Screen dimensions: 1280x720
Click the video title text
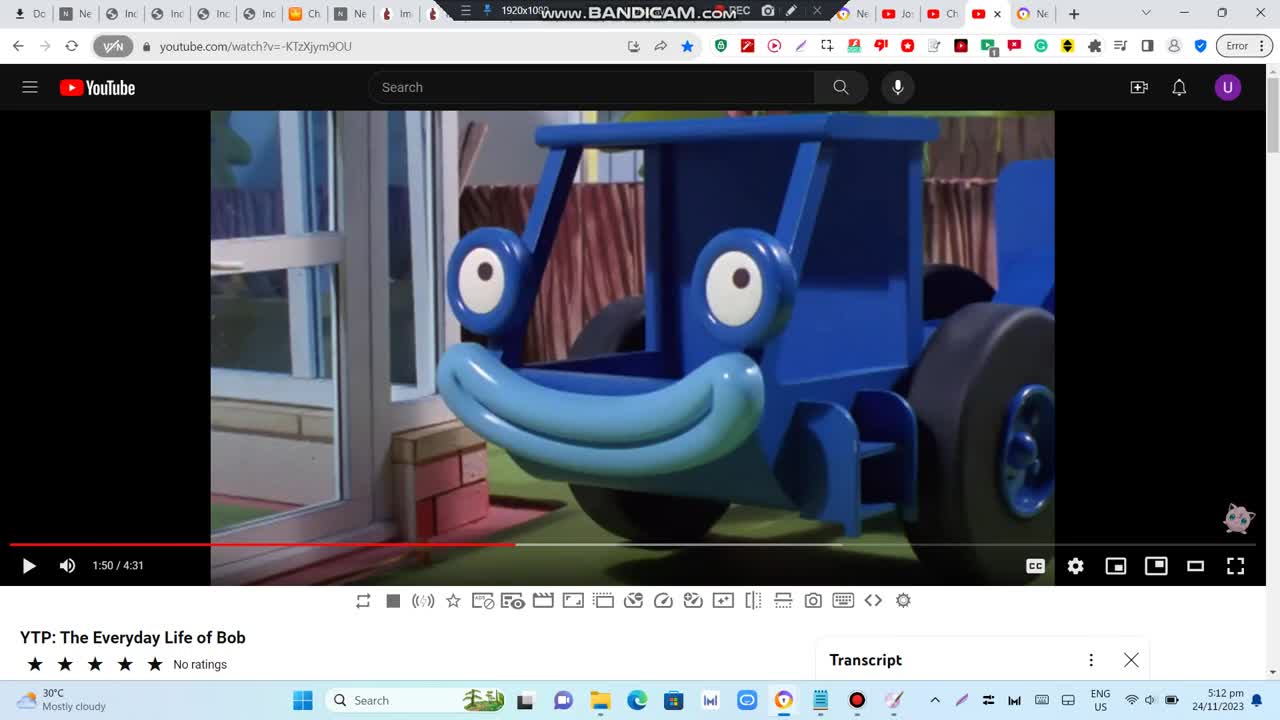pos(132,638)
